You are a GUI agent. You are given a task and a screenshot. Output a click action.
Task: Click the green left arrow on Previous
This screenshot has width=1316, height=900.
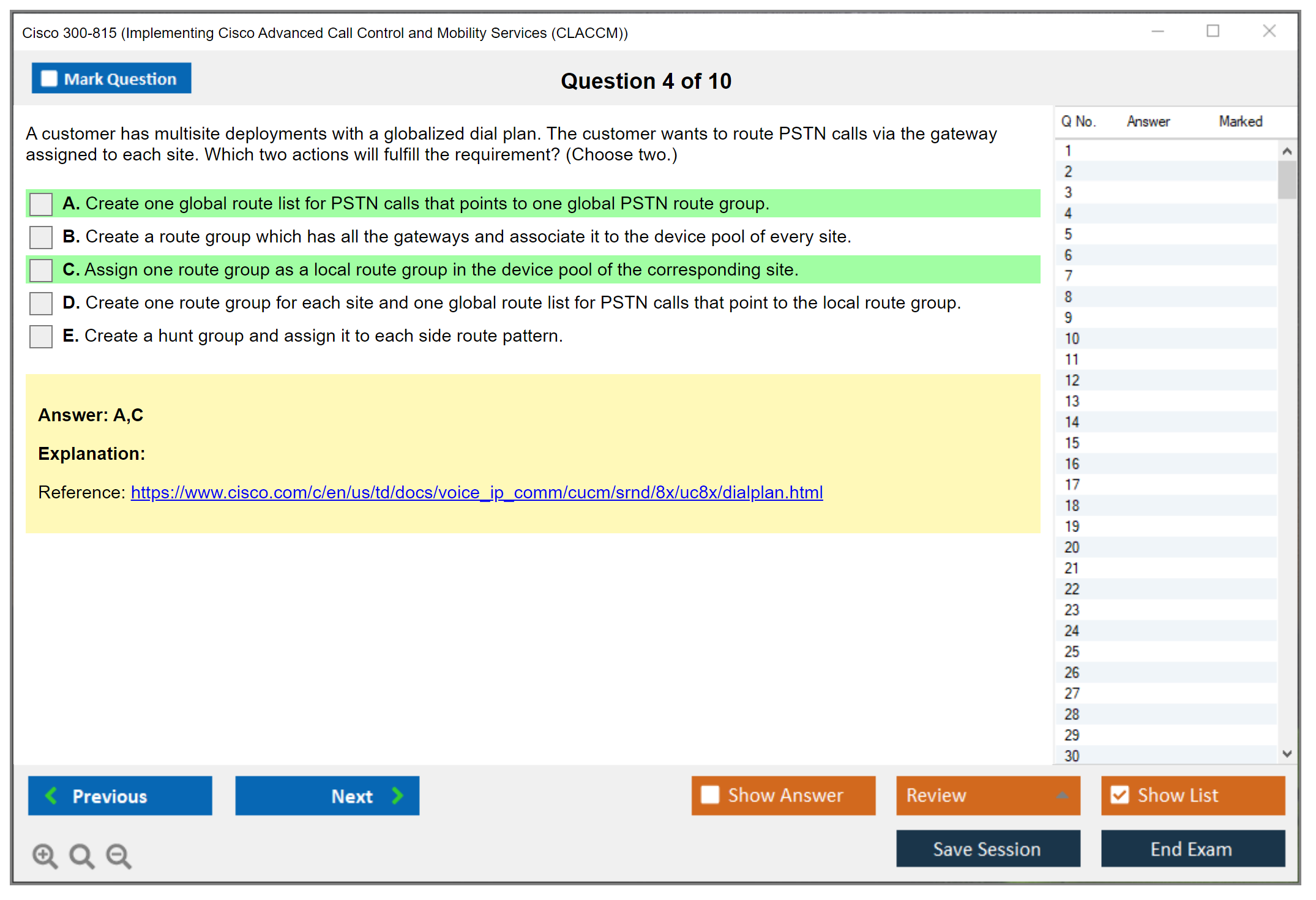[51, 795]
